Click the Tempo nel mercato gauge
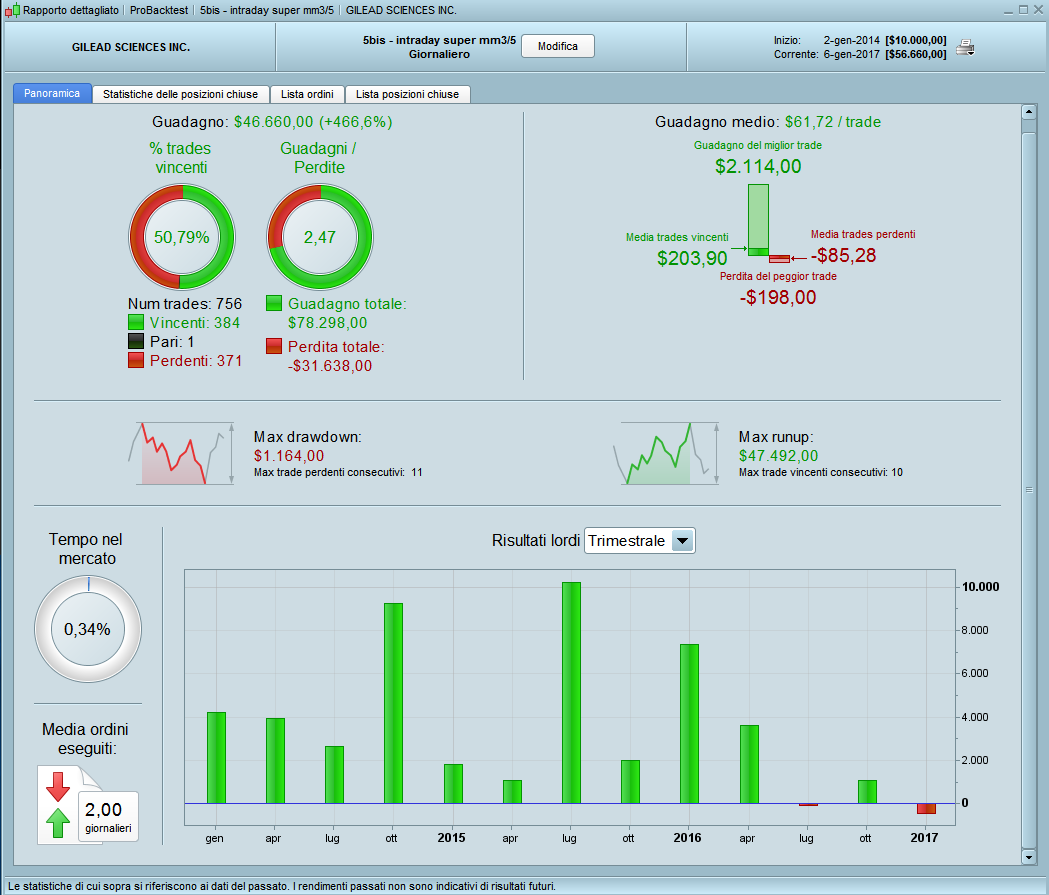The image size is (1049, 895). (x=88, y=629)
